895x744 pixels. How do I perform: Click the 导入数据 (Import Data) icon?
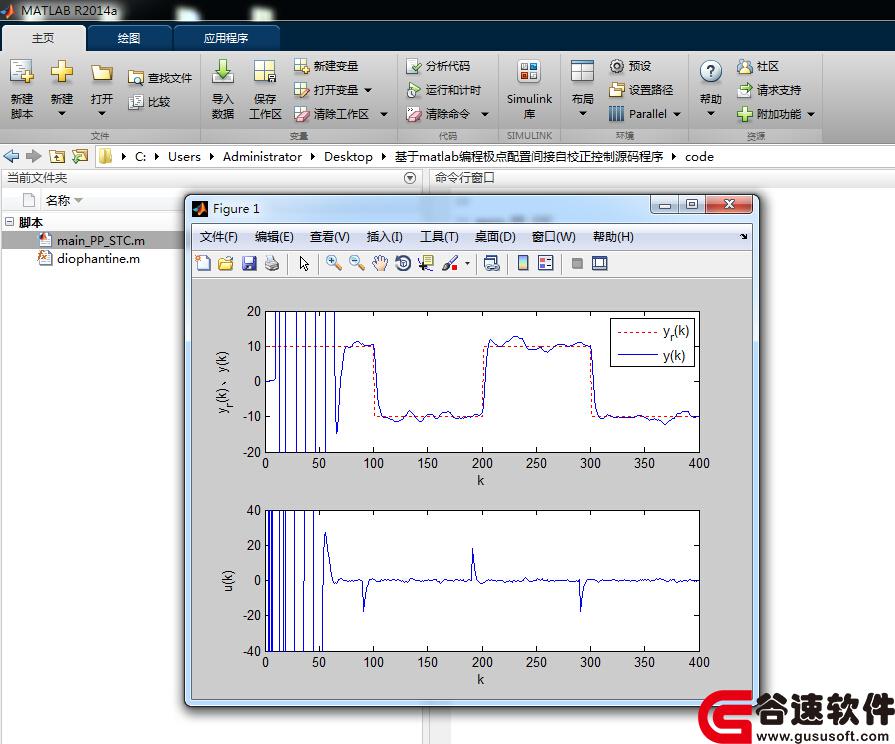[223, 89]
